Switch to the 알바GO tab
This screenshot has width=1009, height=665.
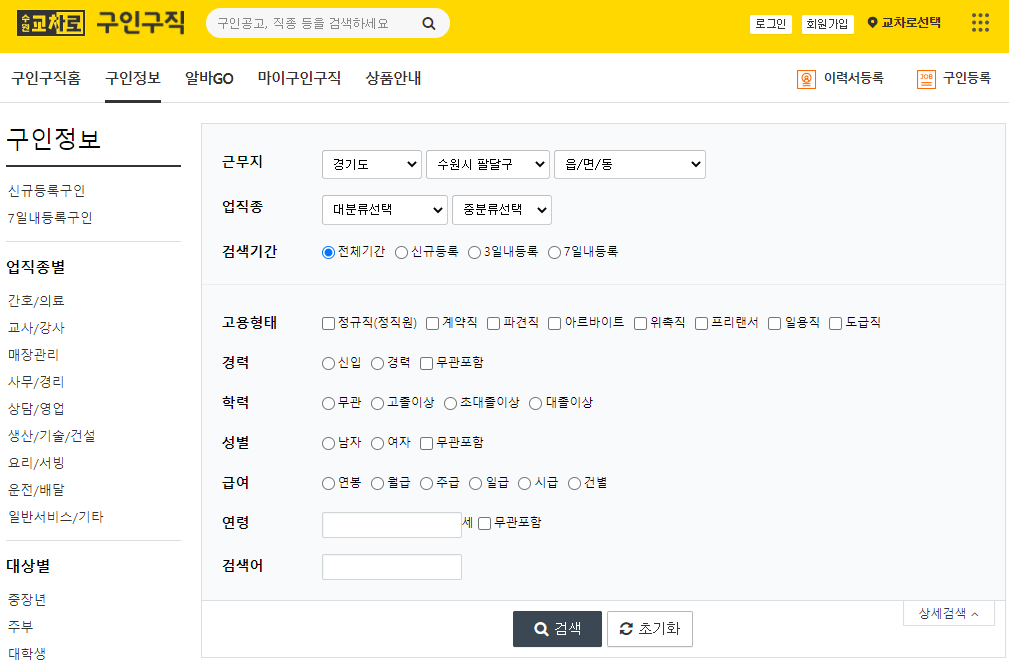[207, 77]
